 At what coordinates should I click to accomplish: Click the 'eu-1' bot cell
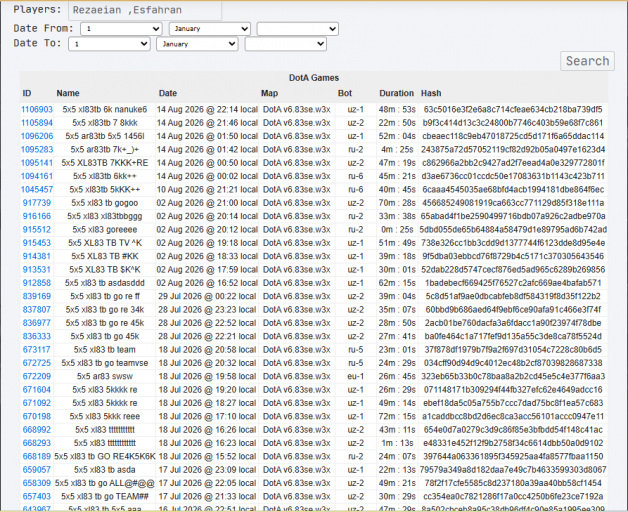(x=356, y=376)
